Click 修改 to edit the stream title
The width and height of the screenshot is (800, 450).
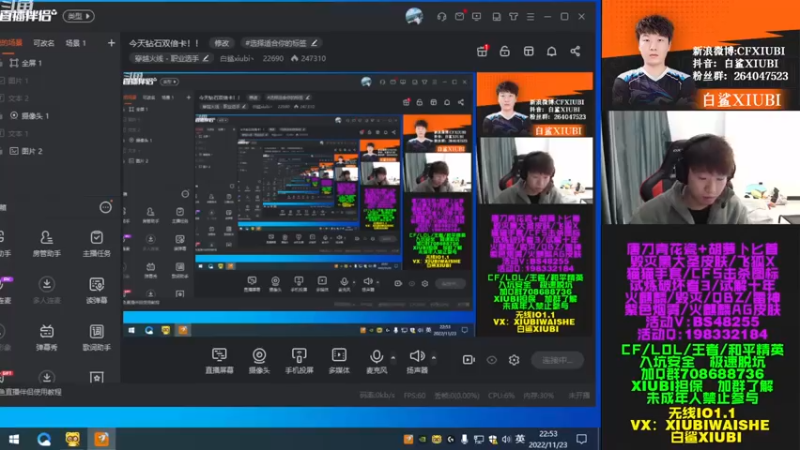(x=221, y=43)
